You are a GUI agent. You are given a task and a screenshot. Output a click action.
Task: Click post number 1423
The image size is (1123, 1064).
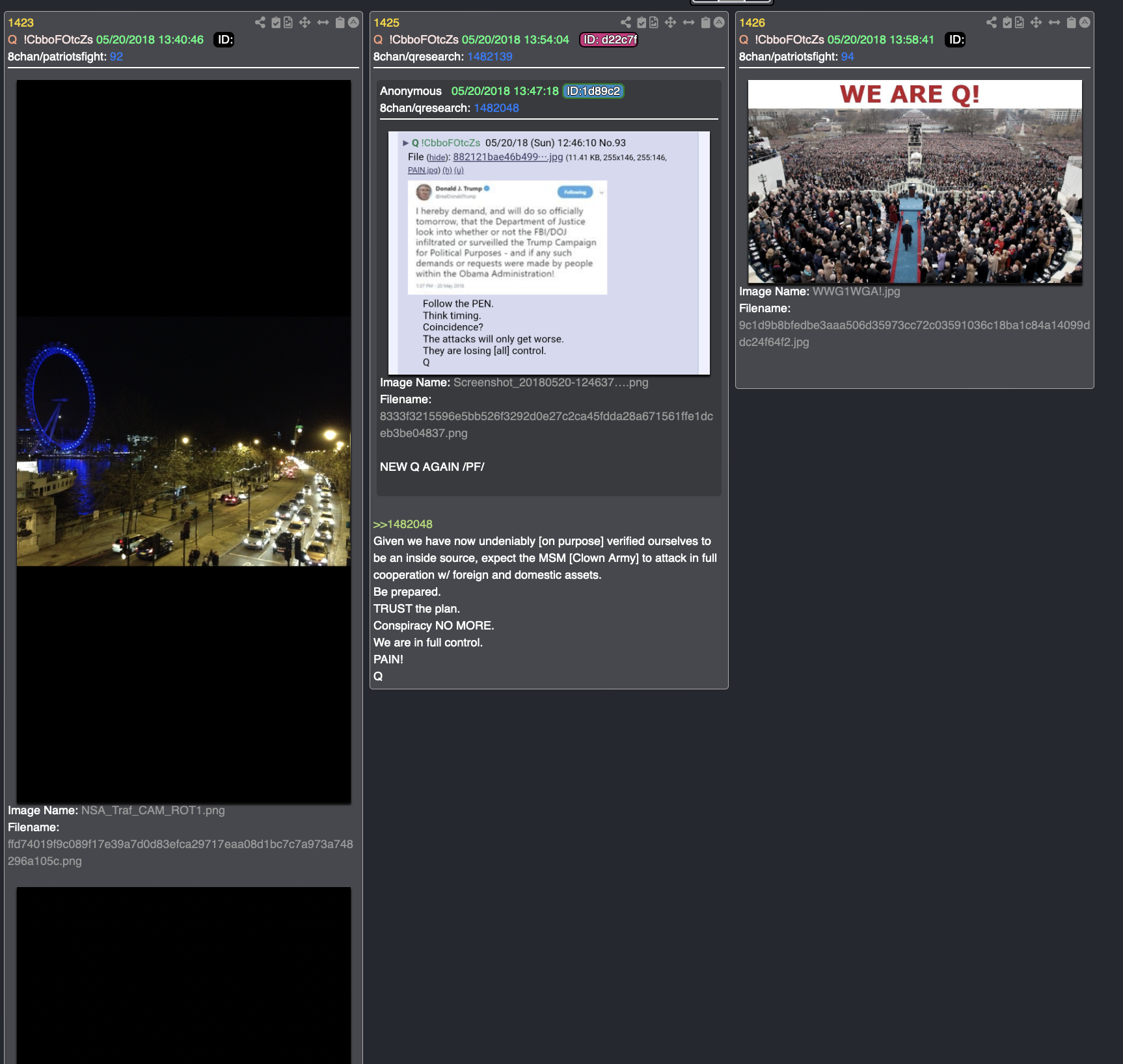[x=21, y=23]
